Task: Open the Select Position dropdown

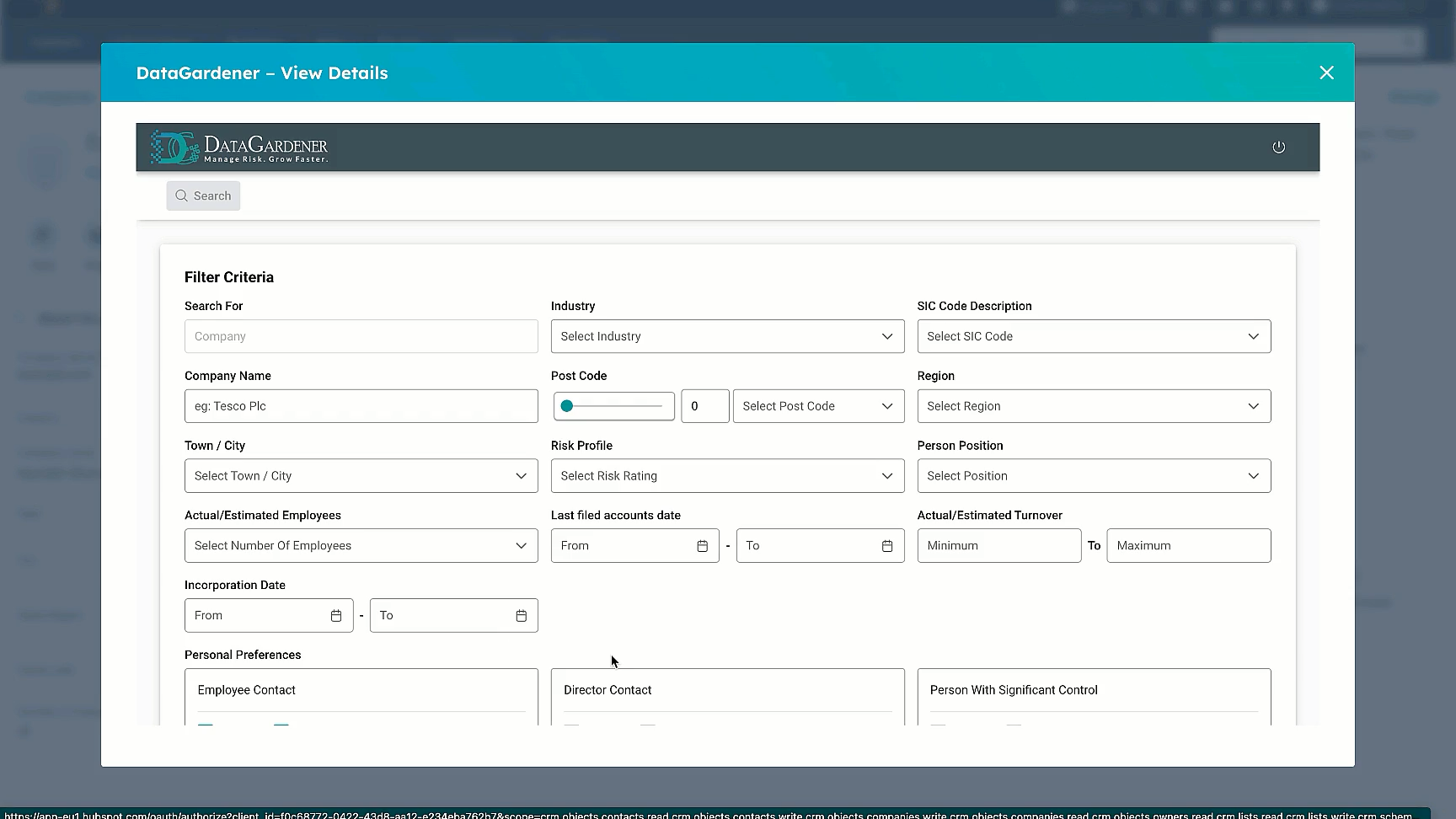Action: coord(1093,476)
